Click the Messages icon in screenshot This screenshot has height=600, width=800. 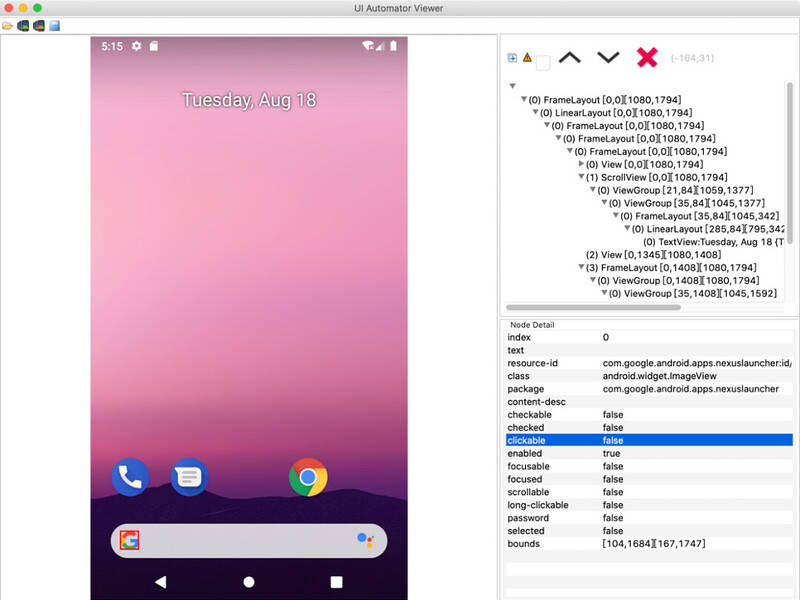[x=190, y=478]
